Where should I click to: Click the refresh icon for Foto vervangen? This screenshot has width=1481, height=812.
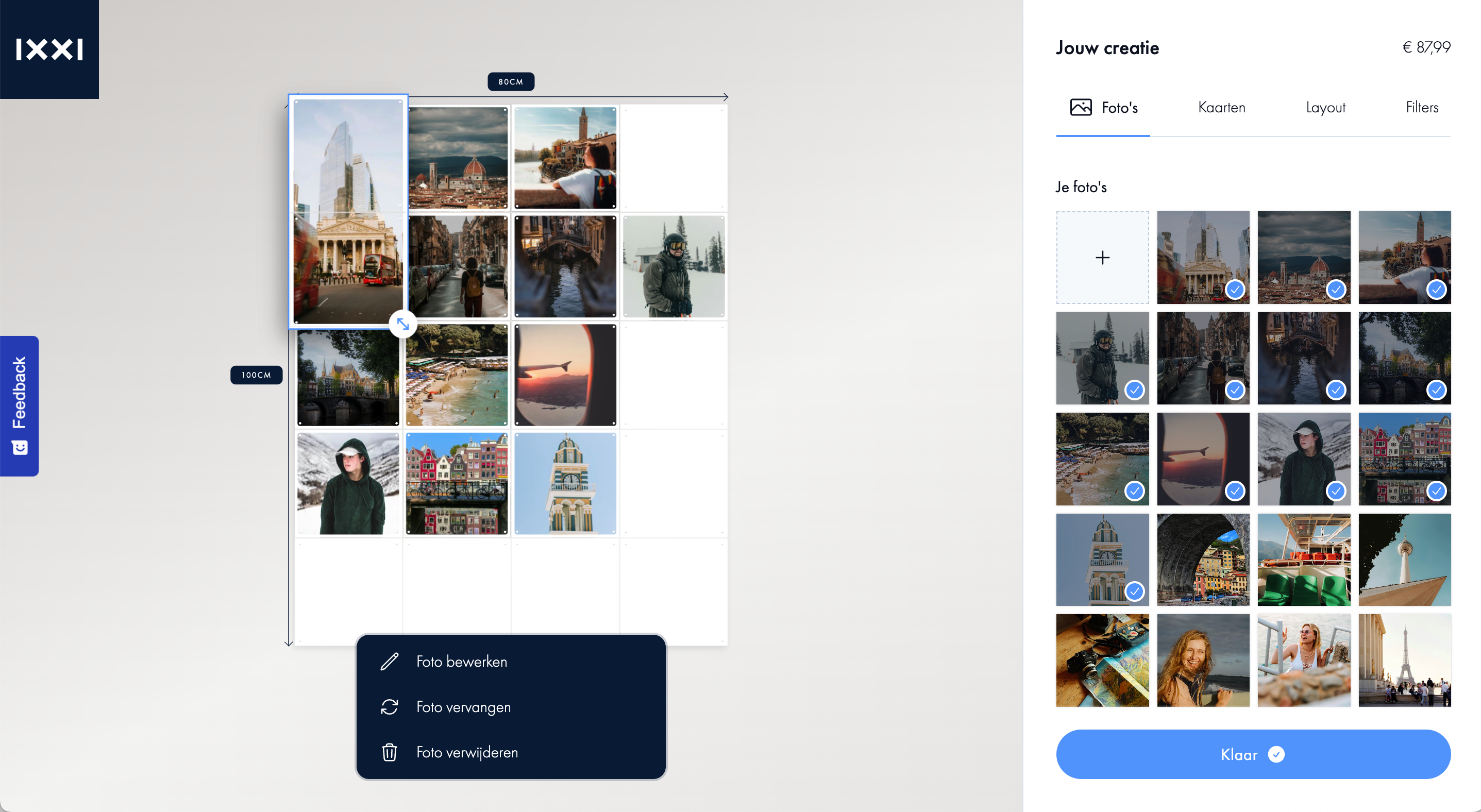(389, 707)
